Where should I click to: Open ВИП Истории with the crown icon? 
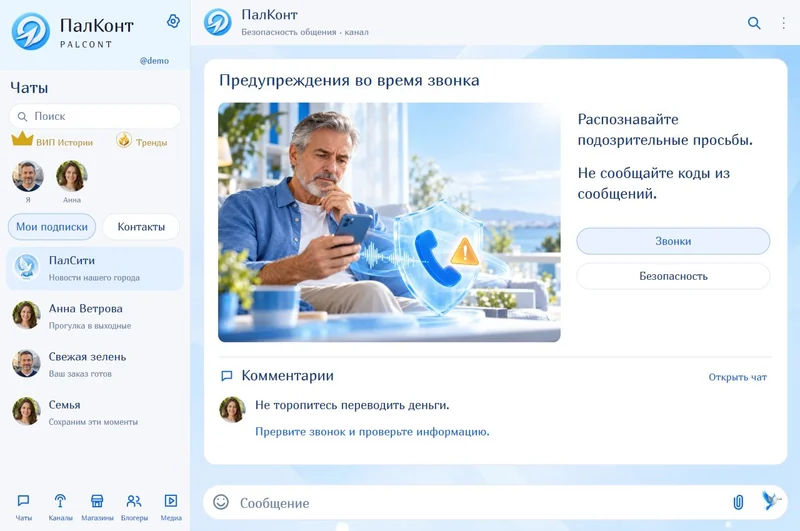(x=22, y=139)
